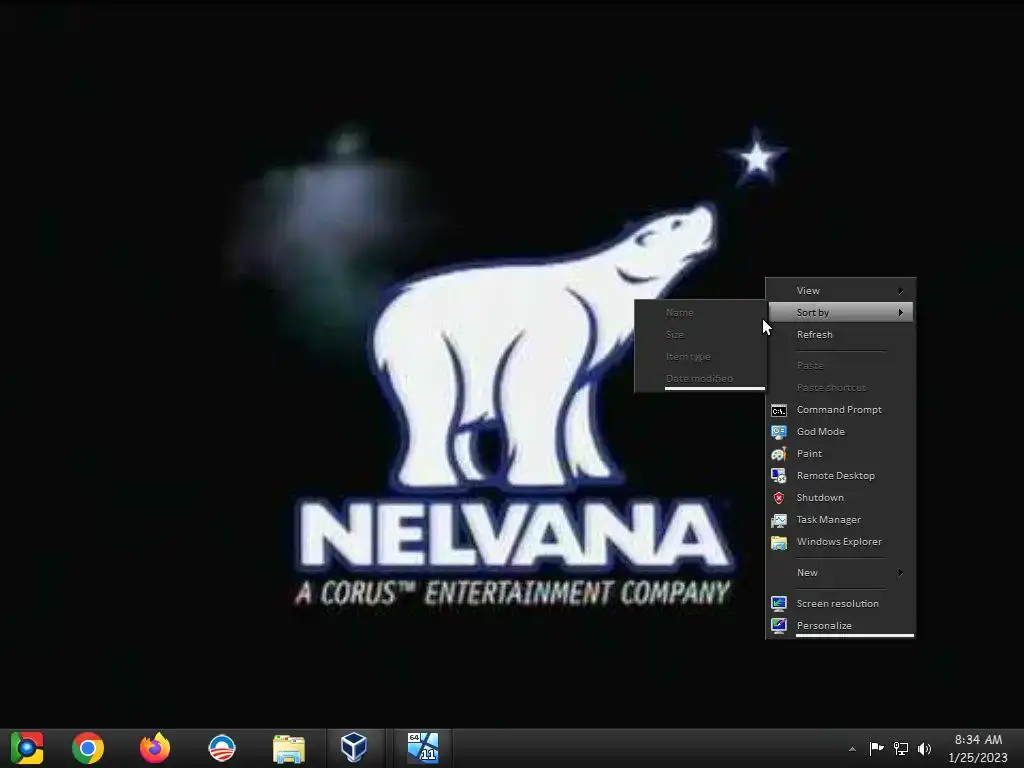Screen dimensions: 1024x768
Task: Open the blue-red circle app on taskbar
Action: [x=221, y=748]
